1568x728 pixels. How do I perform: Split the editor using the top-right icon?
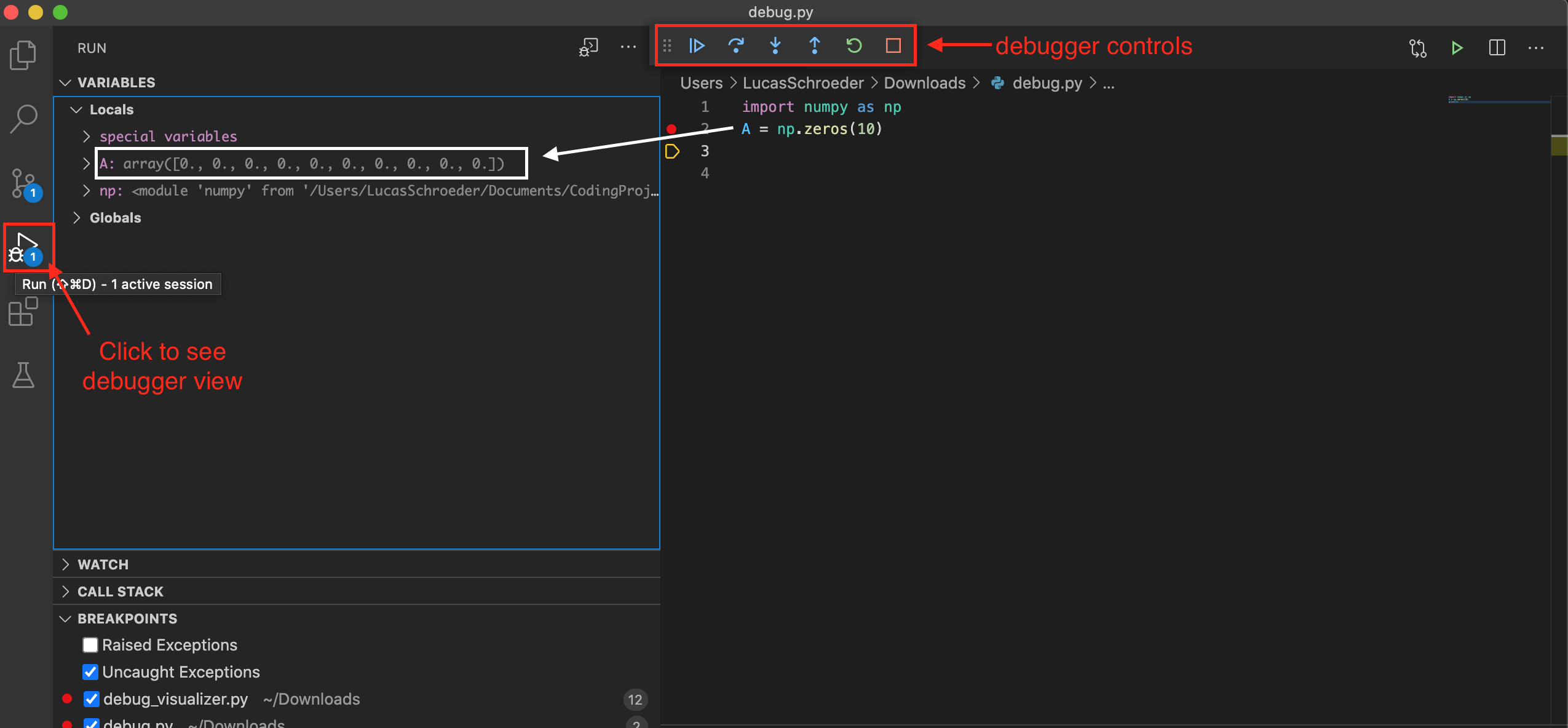click(x=1498, y=48)
